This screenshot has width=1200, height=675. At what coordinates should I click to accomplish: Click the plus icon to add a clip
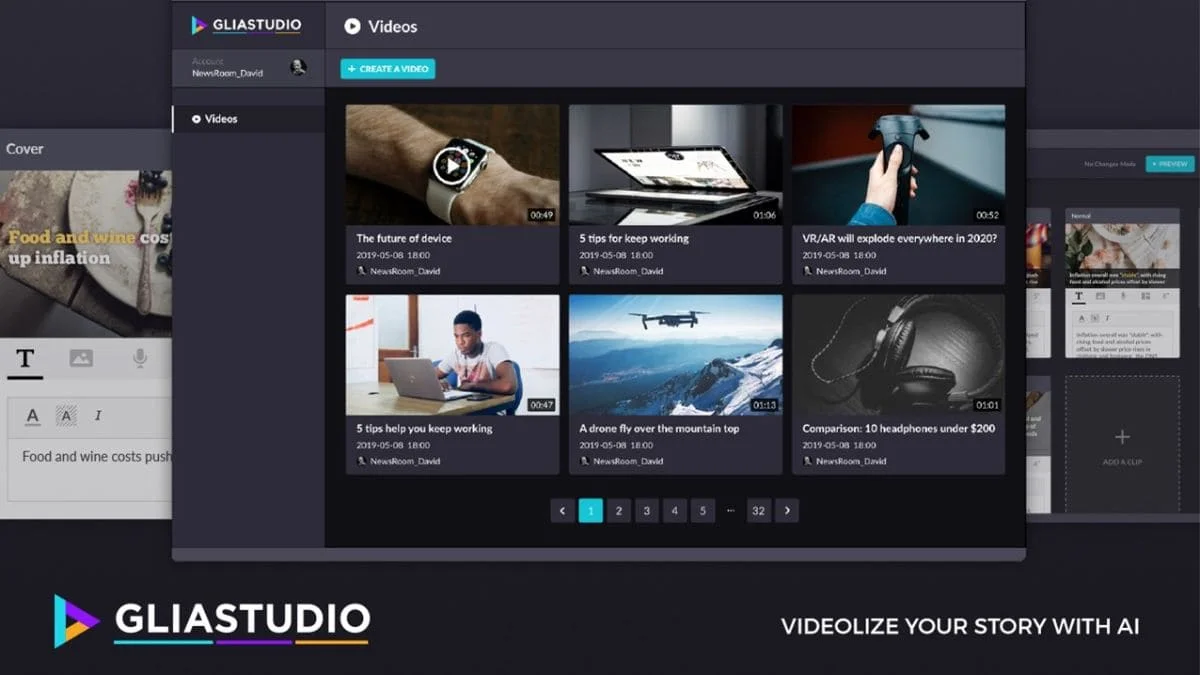1122,437
